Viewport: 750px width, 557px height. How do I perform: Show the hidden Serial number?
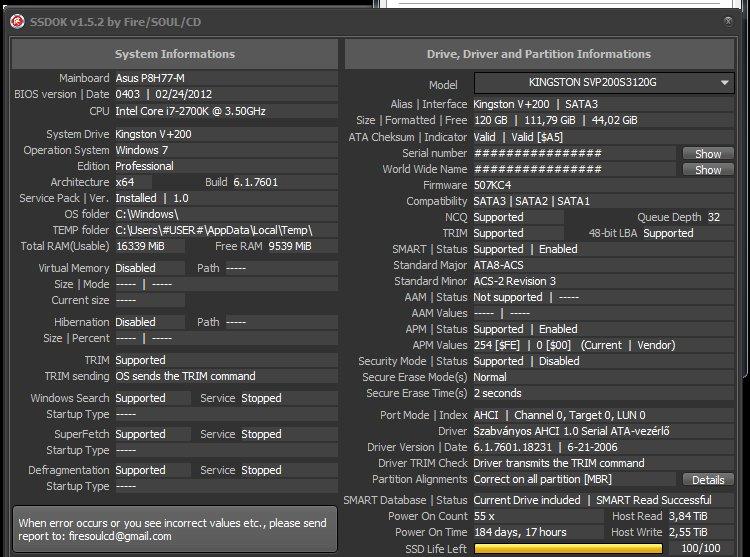tap(708, 153)
